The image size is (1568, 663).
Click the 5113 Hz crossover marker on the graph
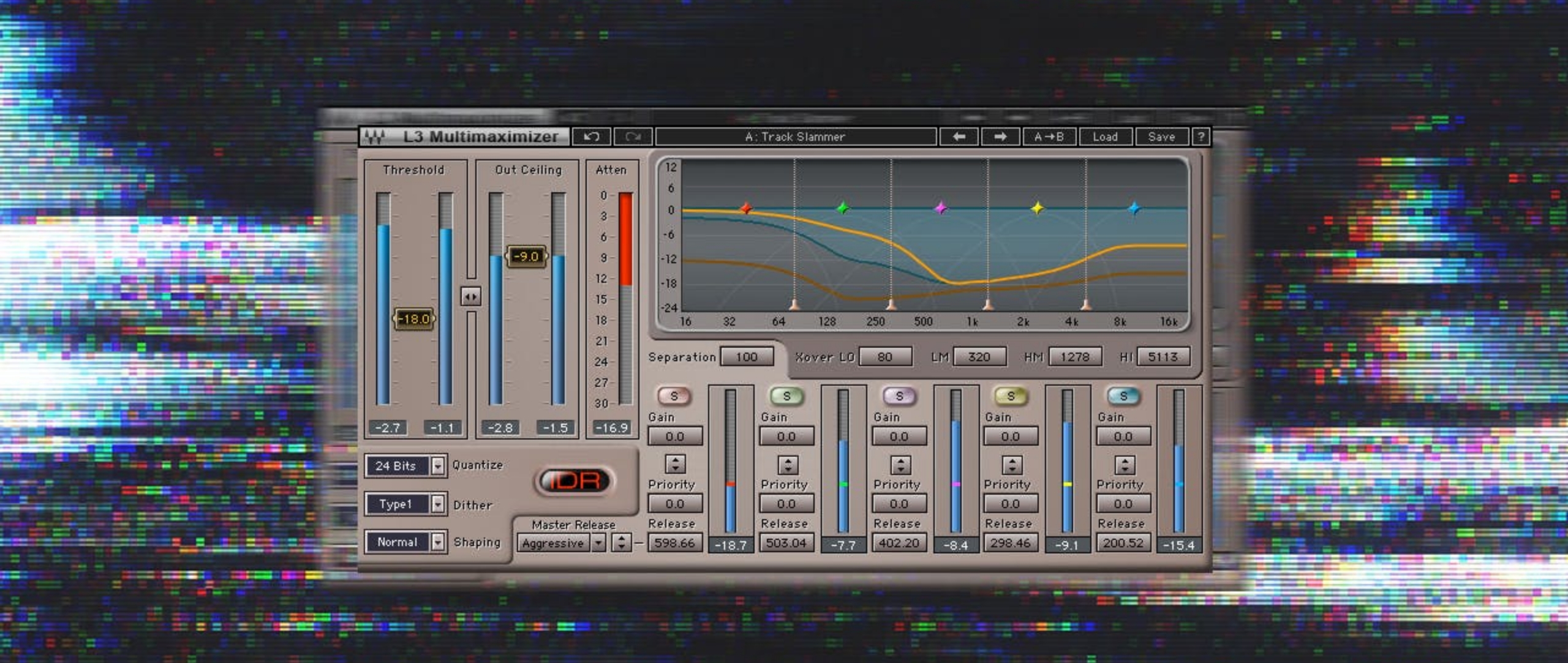(x=1086, y=304)
